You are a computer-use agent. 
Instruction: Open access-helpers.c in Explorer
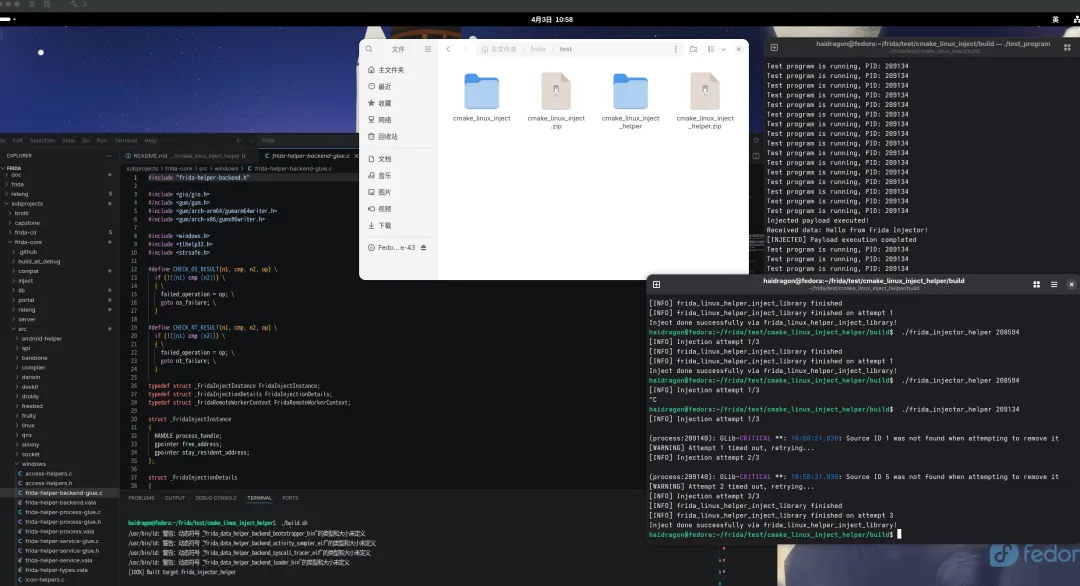tap(48, 474)
